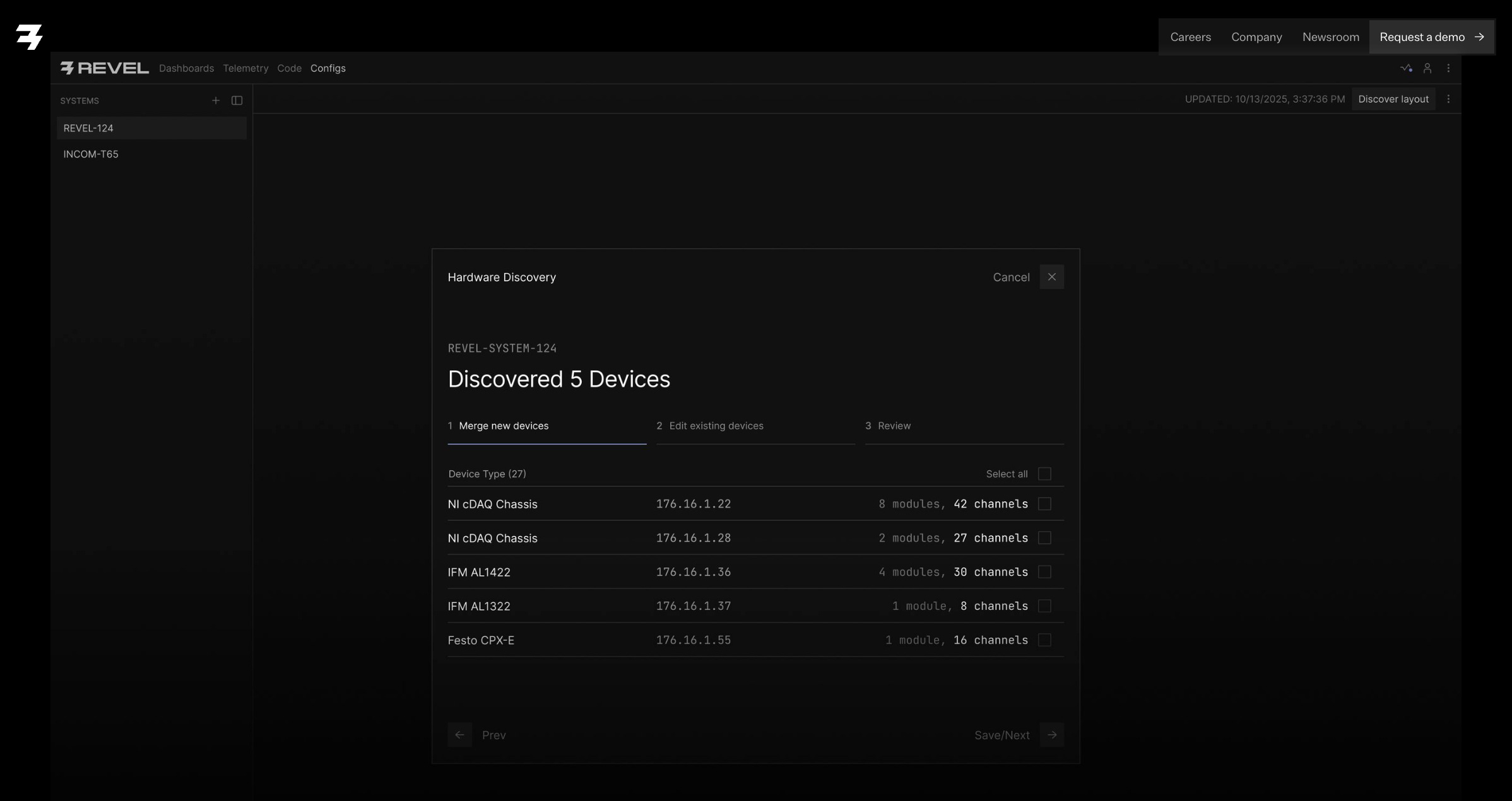Click the Revel logo in top-left corner
Viewport: 1512px width, 801px height.
coord(29,37)
